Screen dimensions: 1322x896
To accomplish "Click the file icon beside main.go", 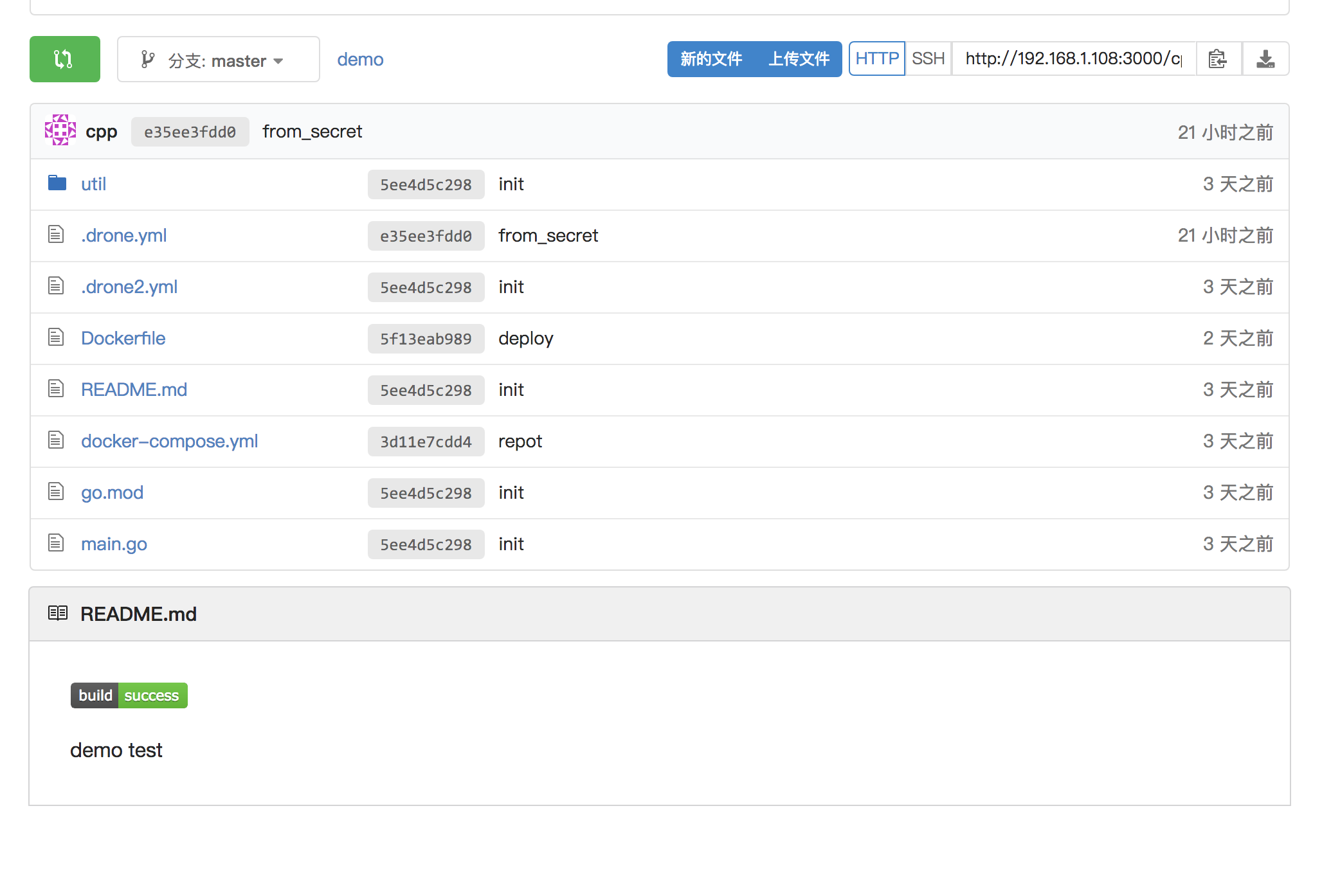I will point(56,543).
